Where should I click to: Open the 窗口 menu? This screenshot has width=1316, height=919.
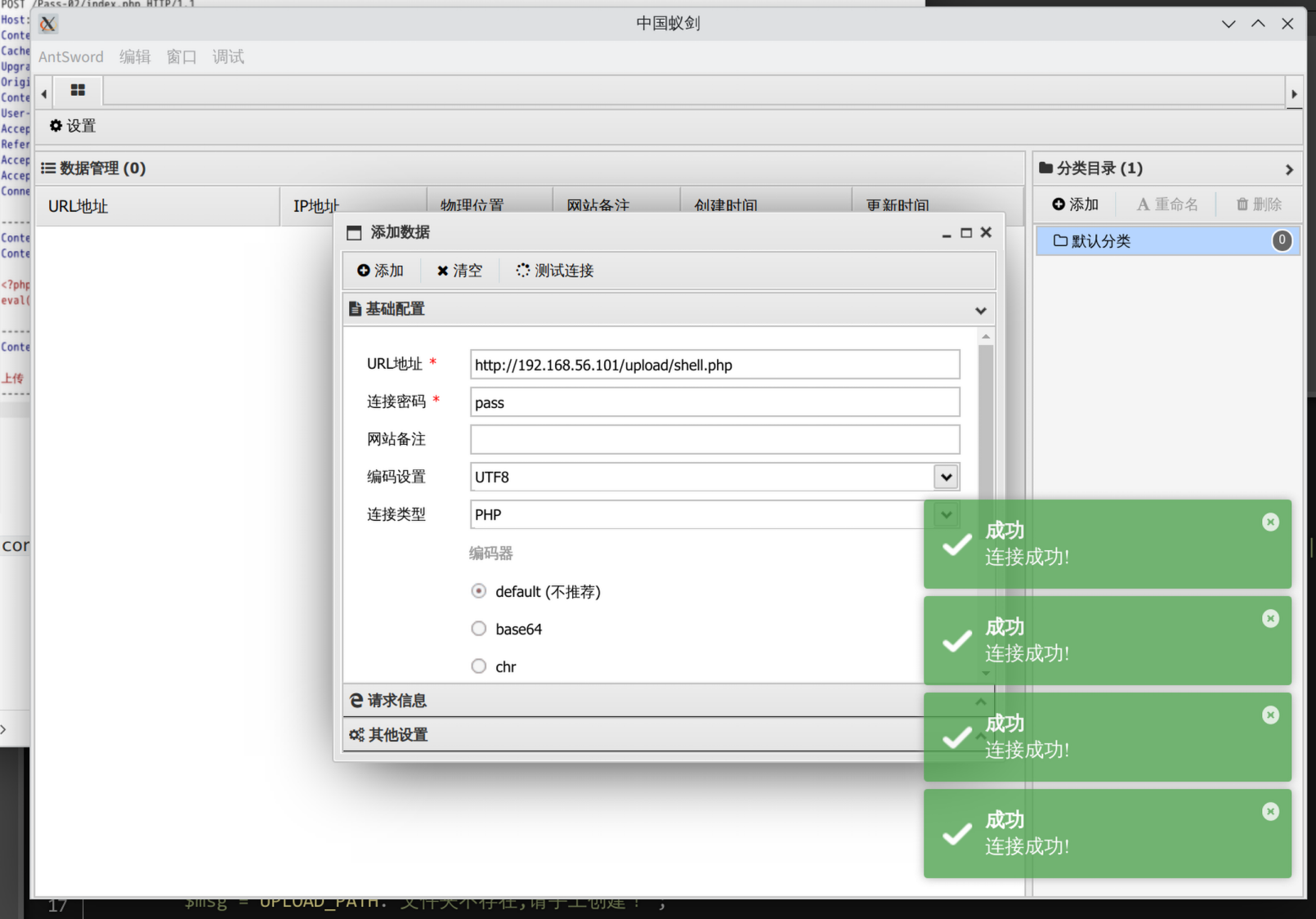tap(181, 56)
